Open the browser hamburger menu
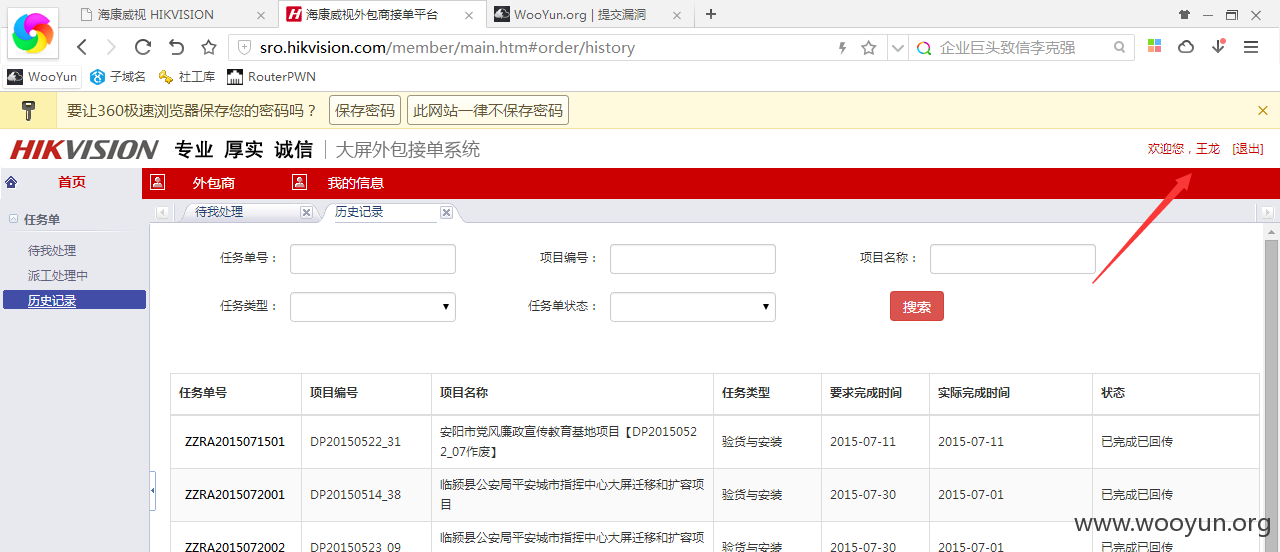Screen dimensions: 1280x552 tap(1251, 47)
